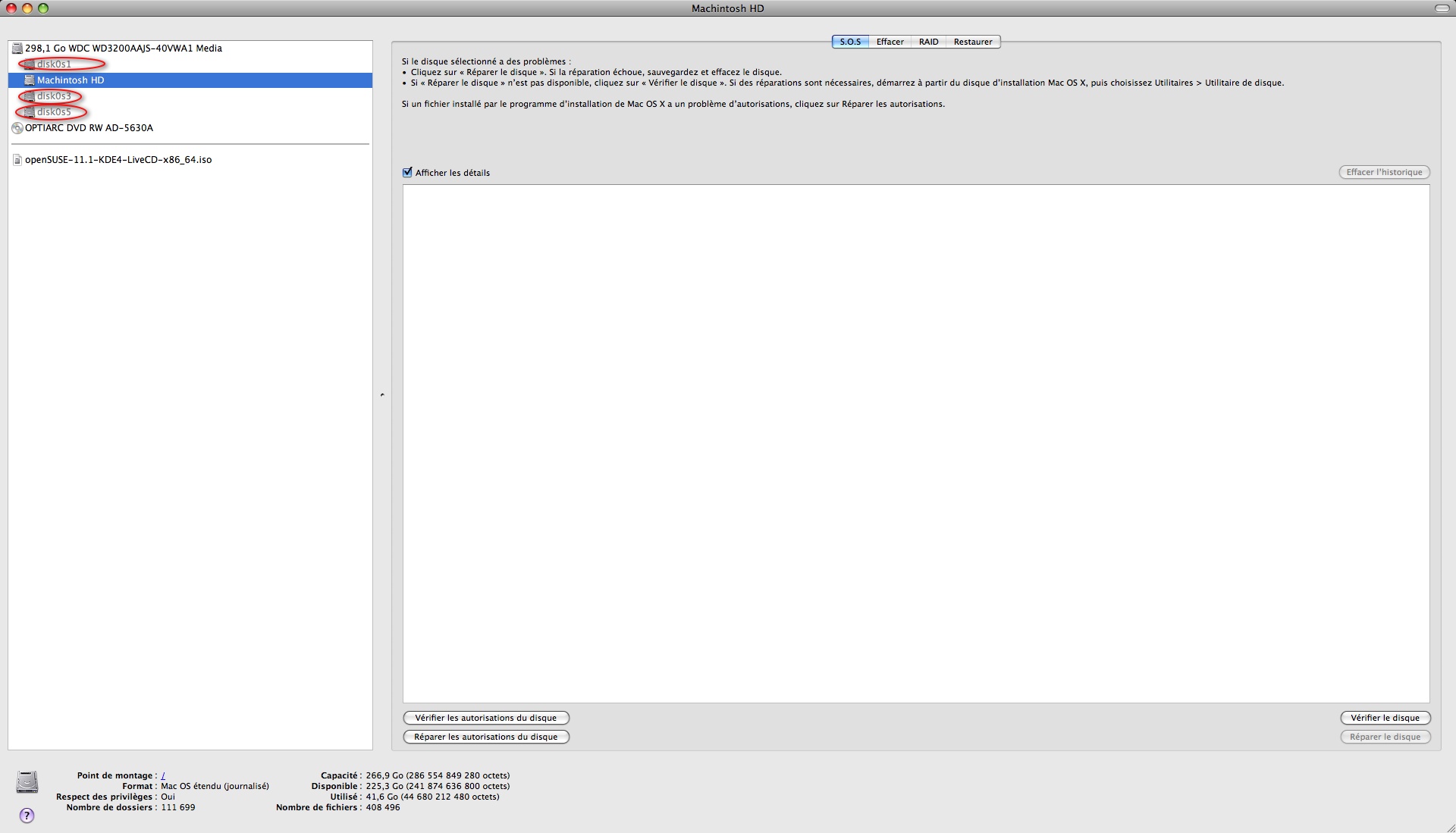Click the capacity value 266,9 Go
Image resolution: width=1456 pixels, height=833 pixels.
(438, 775)
